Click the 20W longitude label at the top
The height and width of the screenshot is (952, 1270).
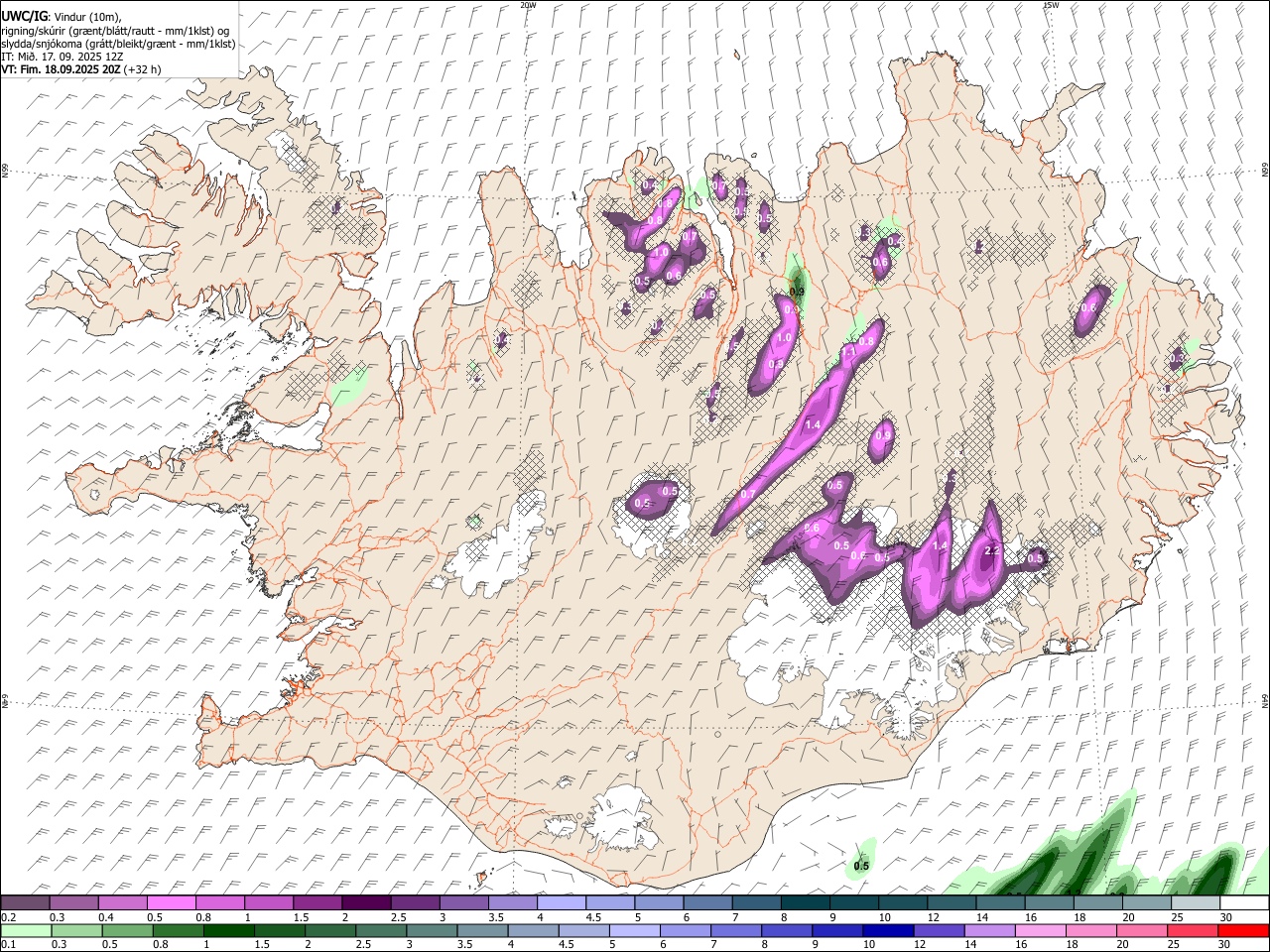click(x=528, y=5)
